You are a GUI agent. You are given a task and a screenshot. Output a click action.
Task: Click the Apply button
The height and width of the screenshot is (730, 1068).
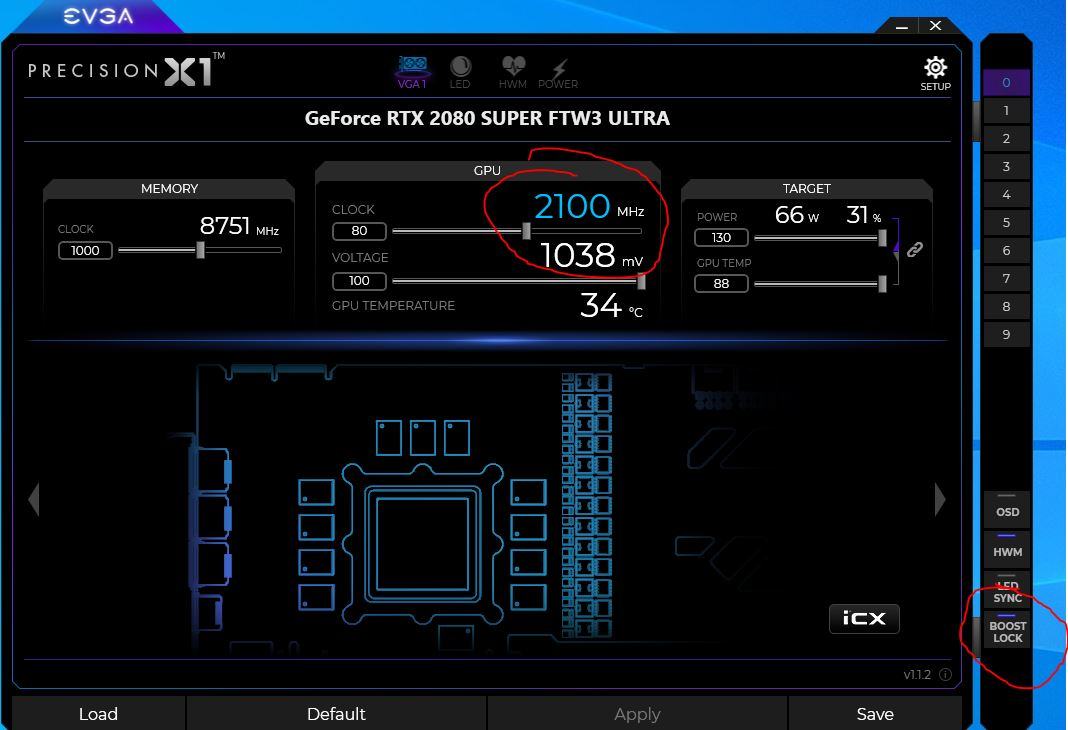pyautogui.click(x=637, y=713)
